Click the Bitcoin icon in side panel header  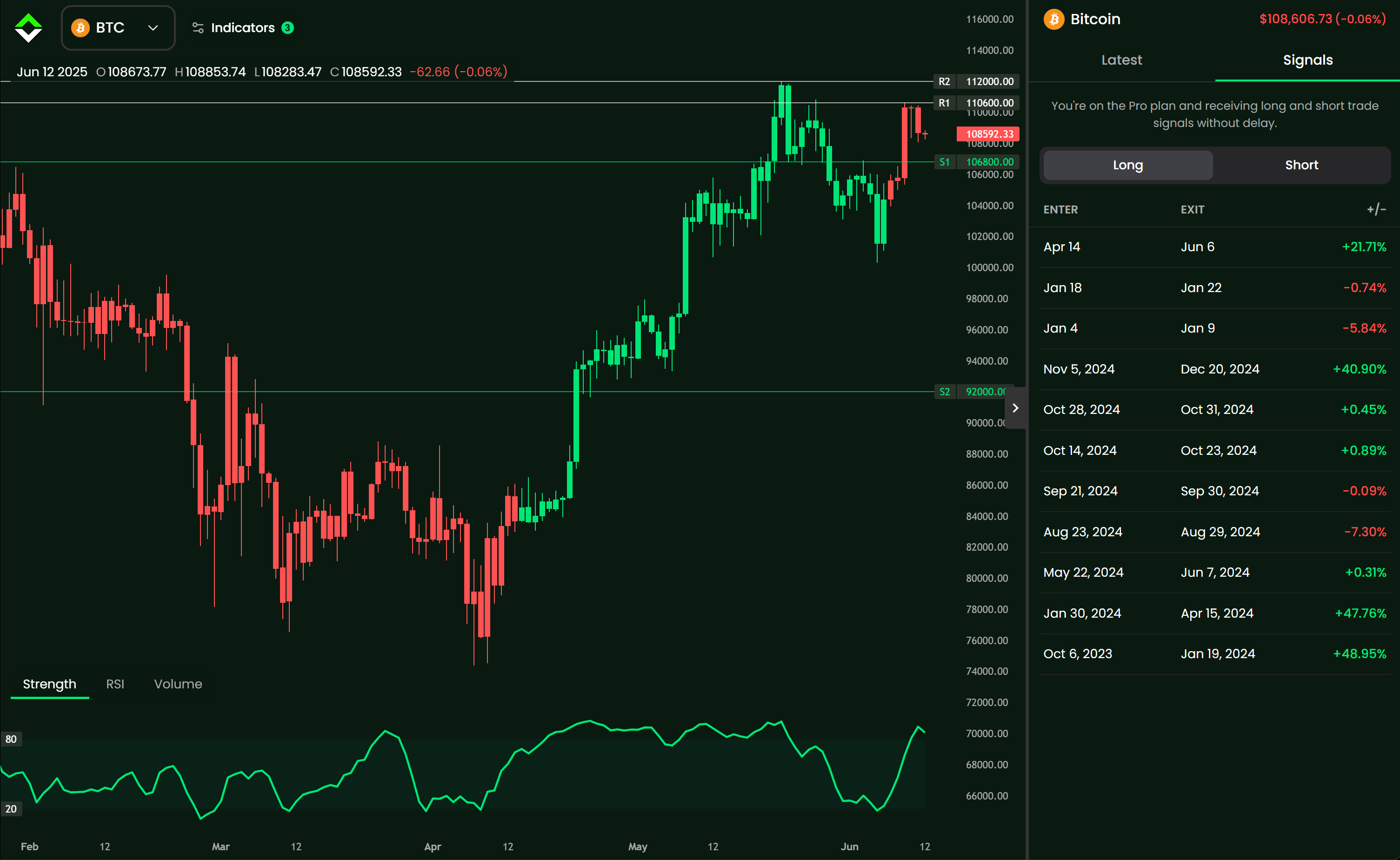[1053, 19]
